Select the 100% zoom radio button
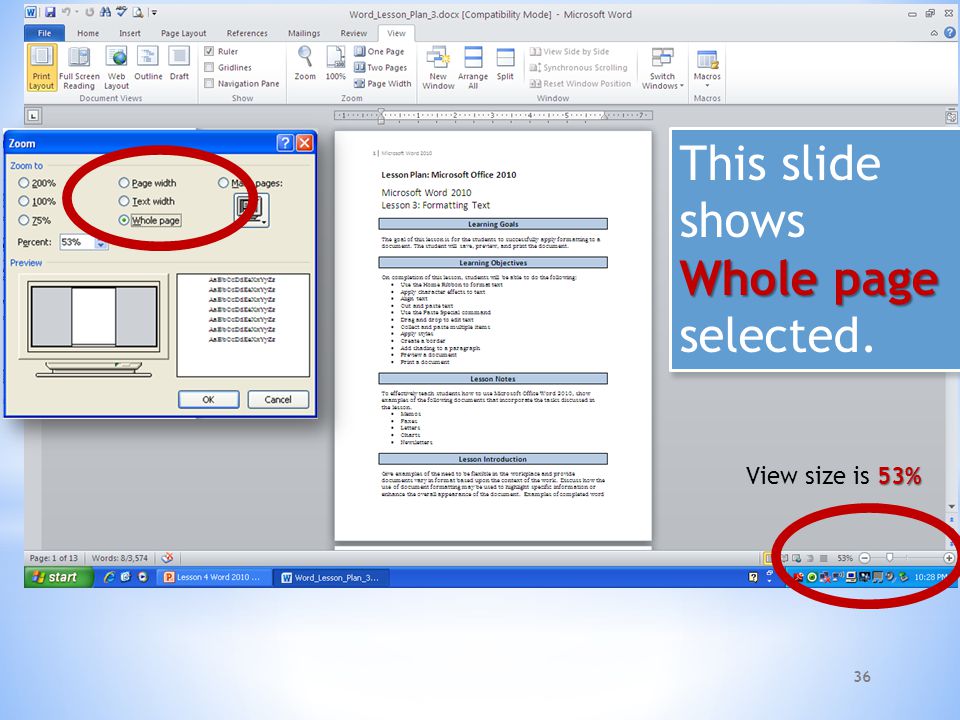This screenshot has width=960, height=720. pyautogui.click(x=23, y=201)
